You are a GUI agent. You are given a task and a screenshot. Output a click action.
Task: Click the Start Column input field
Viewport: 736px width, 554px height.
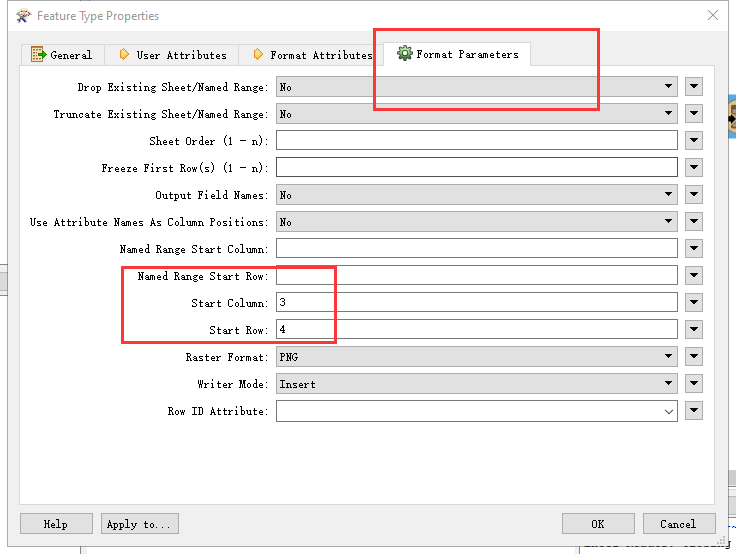click(x=476, y=302)
